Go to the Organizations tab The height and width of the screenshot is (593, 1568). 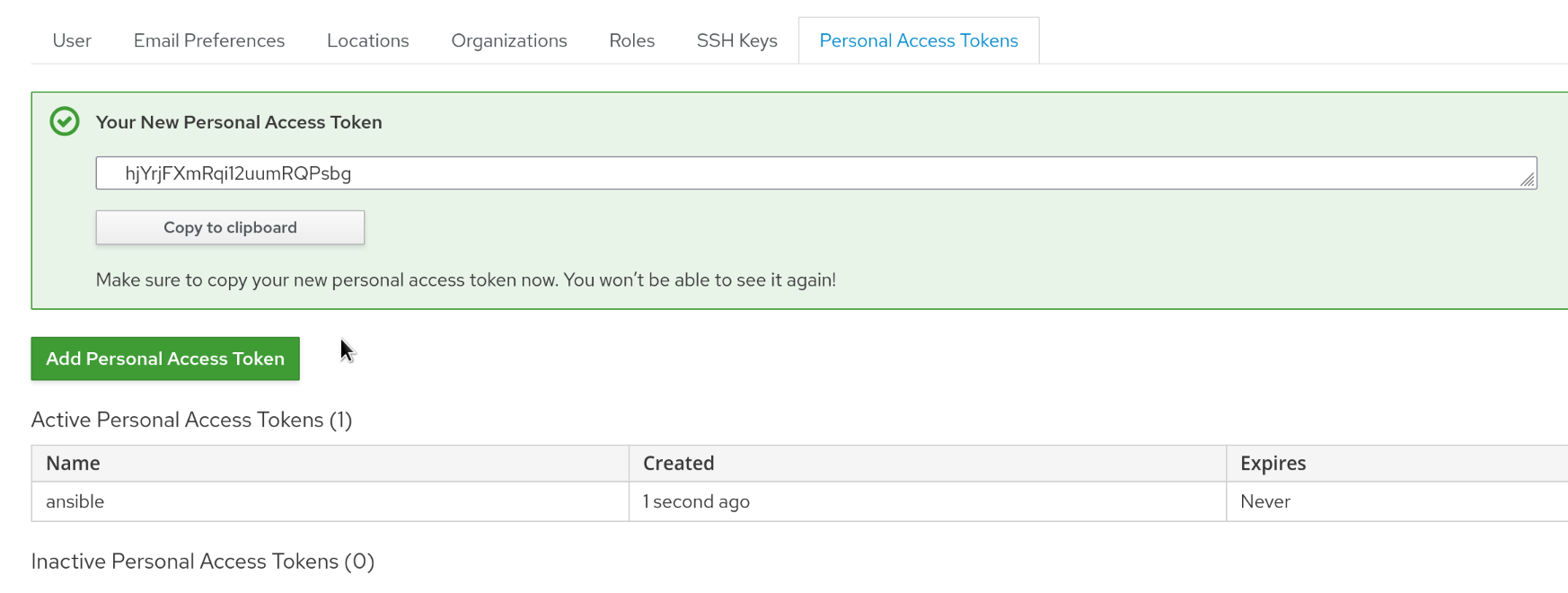tap(509, 40)
